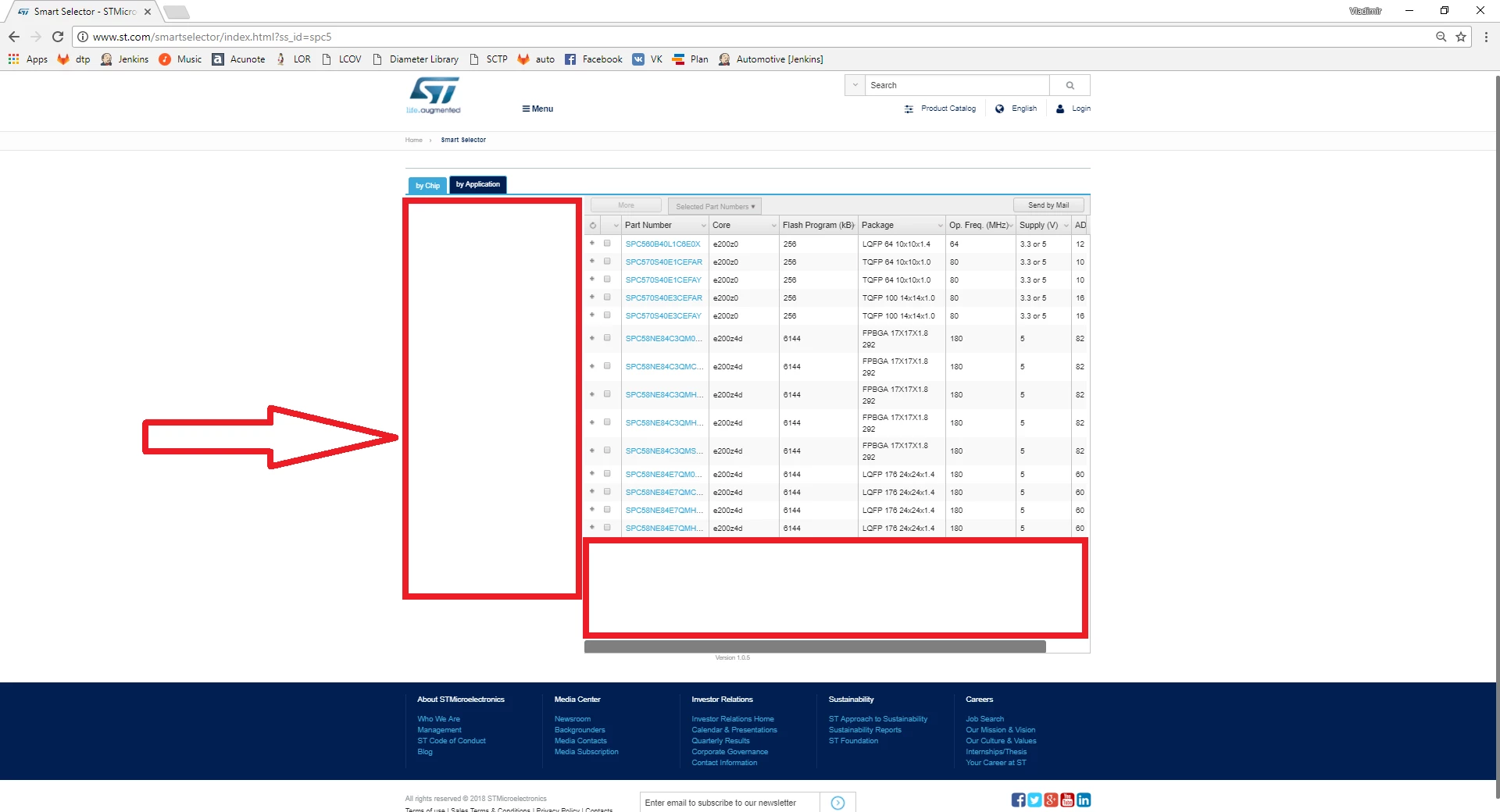1500x812 pixels.
Task: Focus the newsletter email input field
Action: pos(730,803)
